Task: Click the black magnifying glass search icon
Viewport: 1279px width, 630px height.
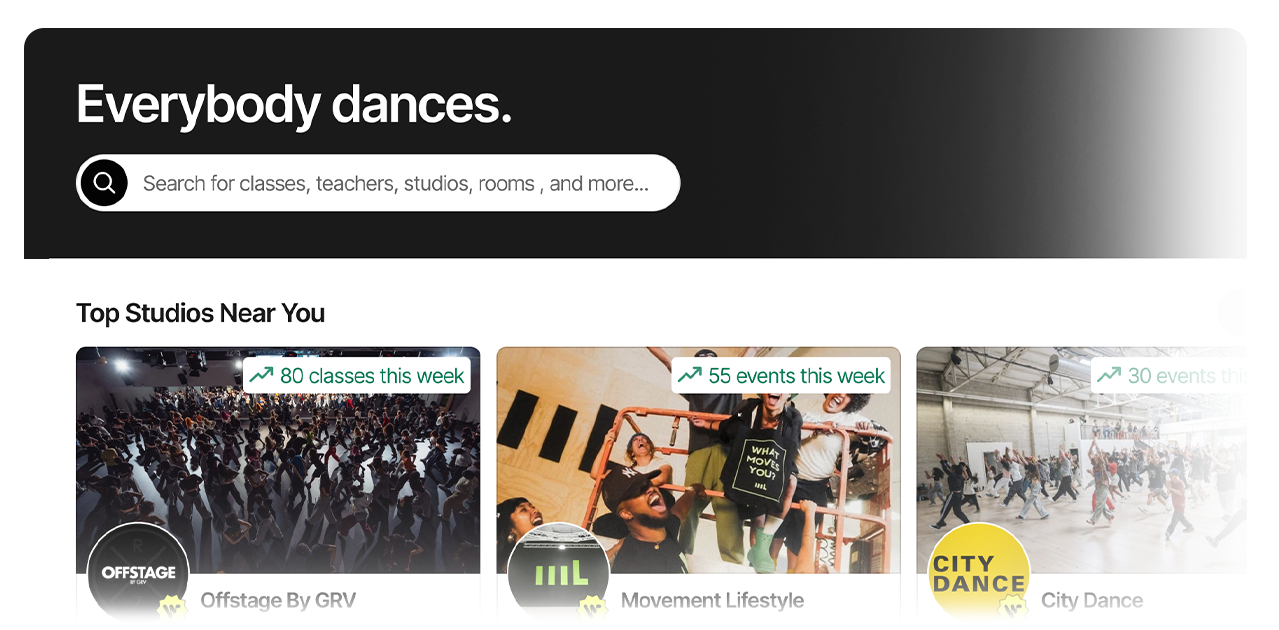Action: [x=104, y=183]
